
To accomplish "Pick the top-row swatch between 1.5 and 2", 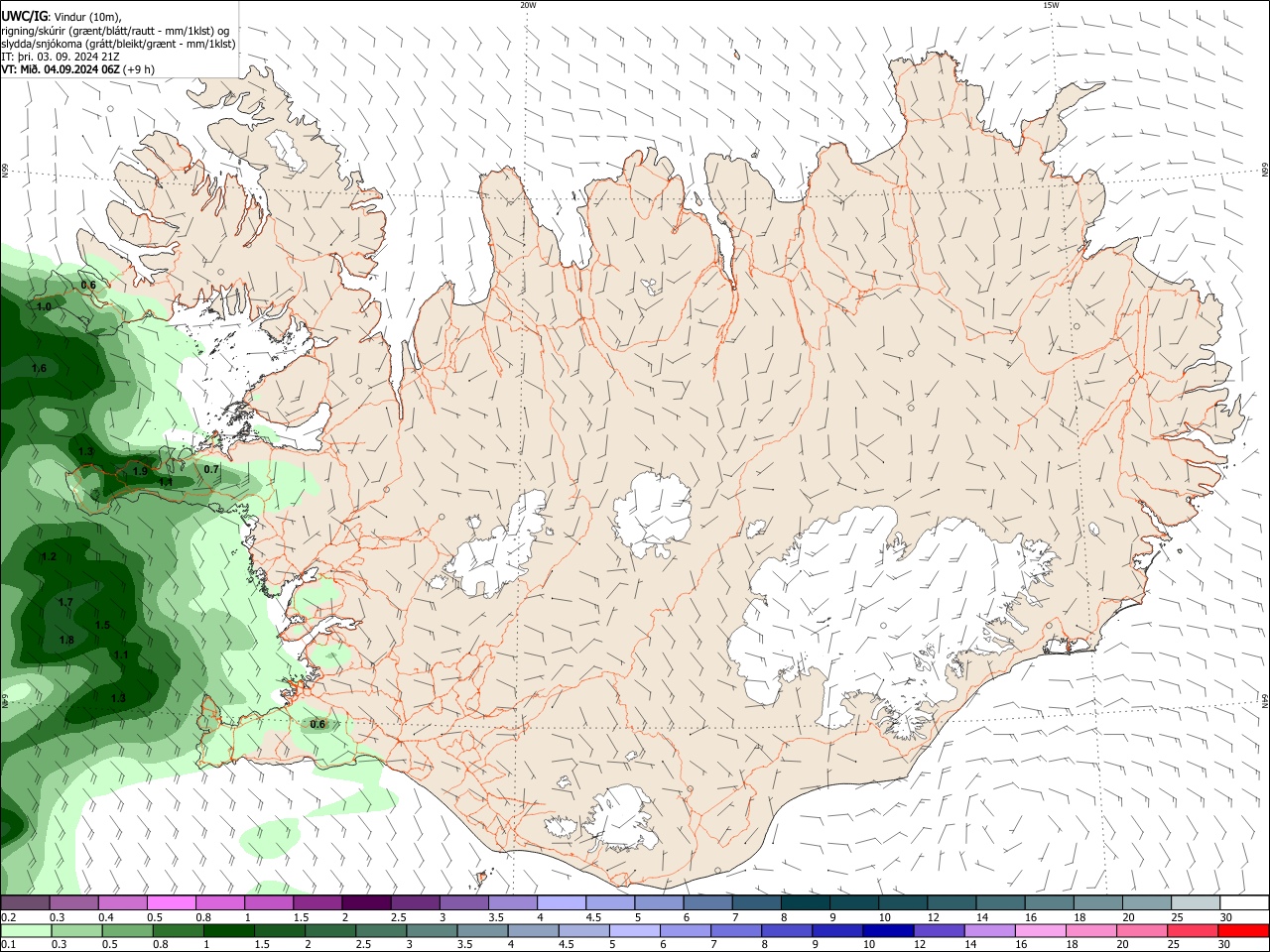I will [317, 902].
